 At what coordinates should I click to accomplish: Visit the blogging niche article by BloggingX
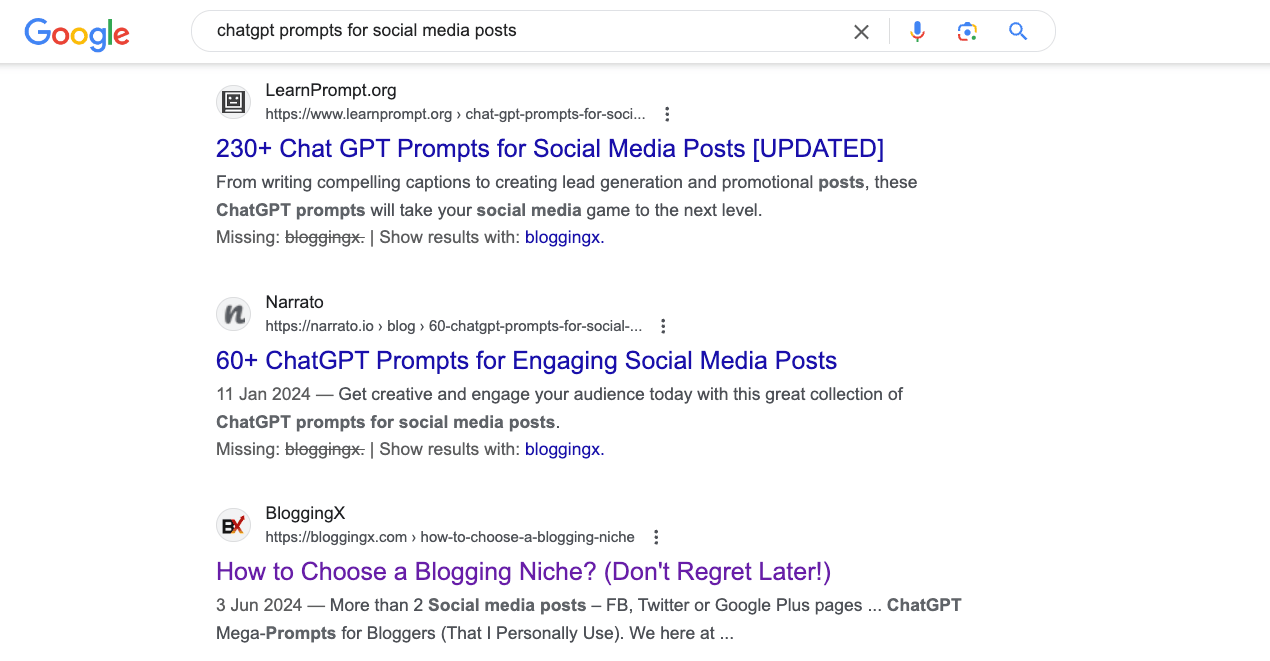pyautogui.click(x=523, y=572)
